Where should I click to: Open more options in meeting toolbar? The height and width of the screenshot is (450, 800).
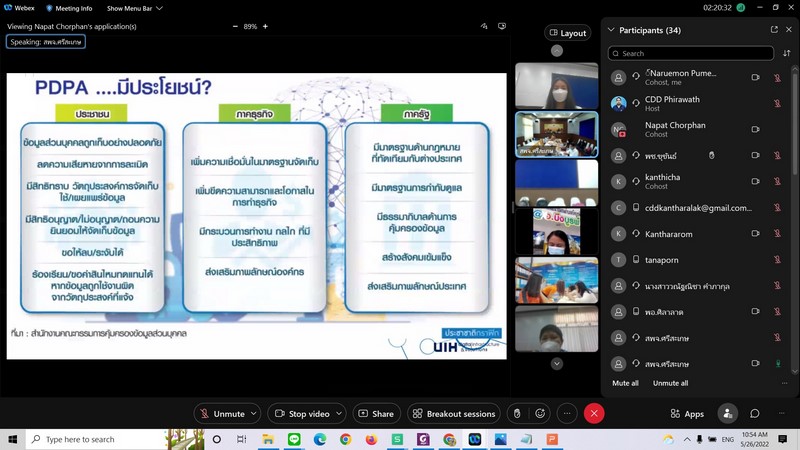click(567, 413)
